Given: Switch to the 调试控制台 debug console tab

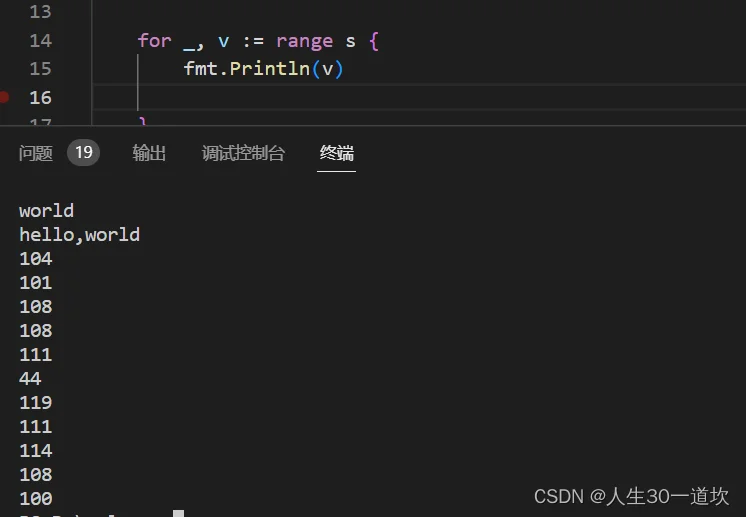Looking at the screenshot, I should point(243,153).
